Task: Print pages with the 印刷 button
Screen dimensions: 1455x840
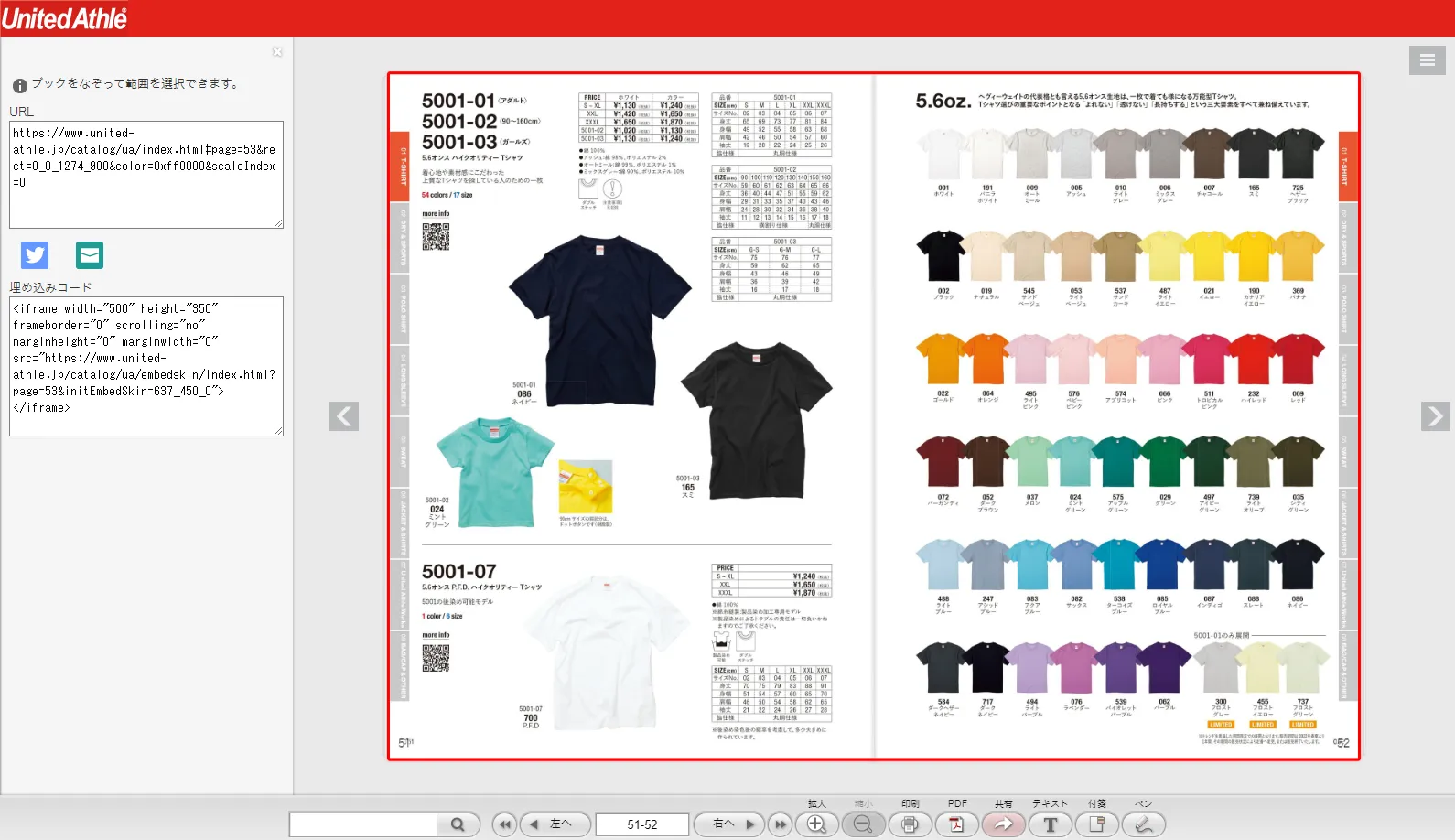Action: click(x=910, y=824)
